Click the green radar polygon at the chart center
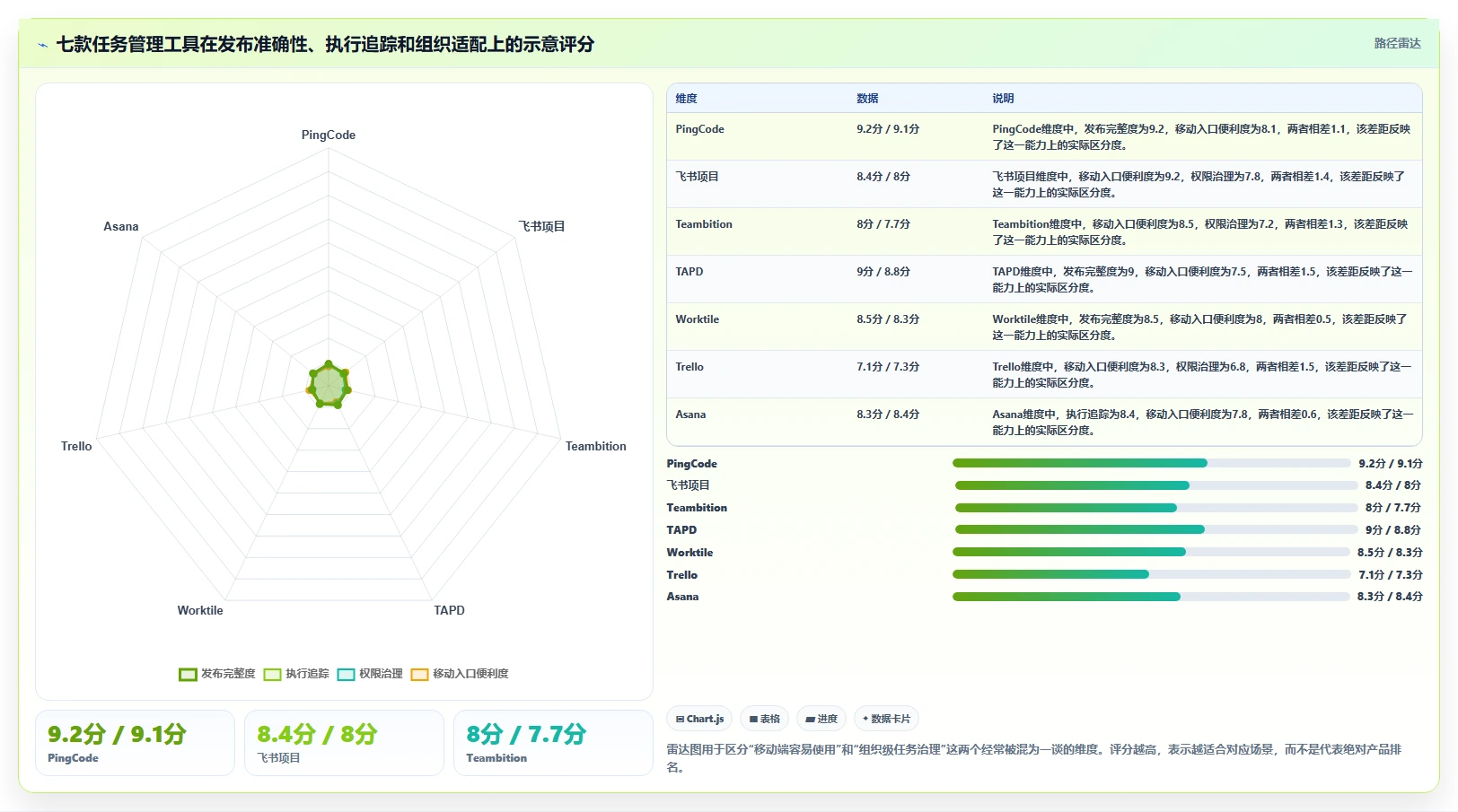This screenshot has height=812, width=1458. click(x=329, y=386)
